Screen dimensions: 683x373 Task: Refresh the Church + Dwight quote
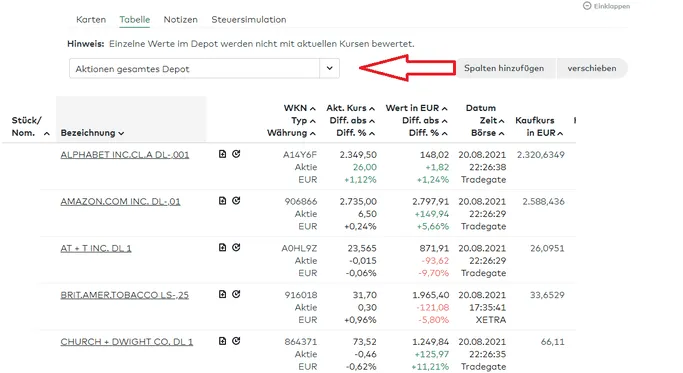pos(236,341)
